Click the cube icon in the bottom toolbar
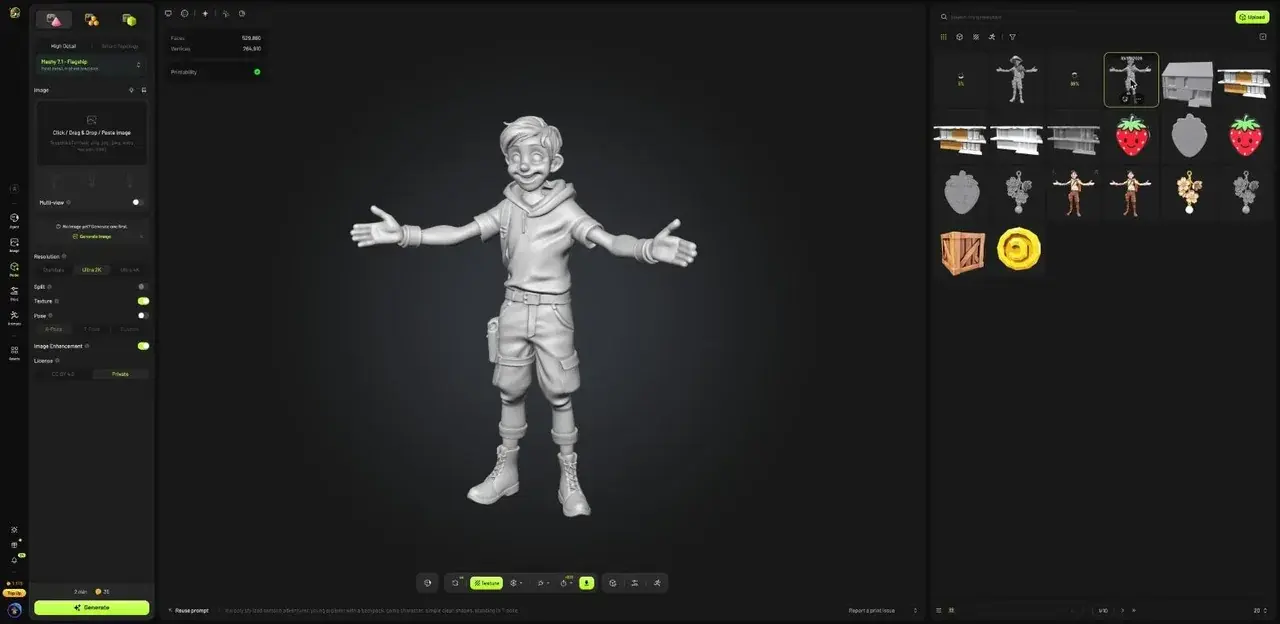The height and width of the screenshot is (624, 1280). pyautogui.click(x=613, y=583)
